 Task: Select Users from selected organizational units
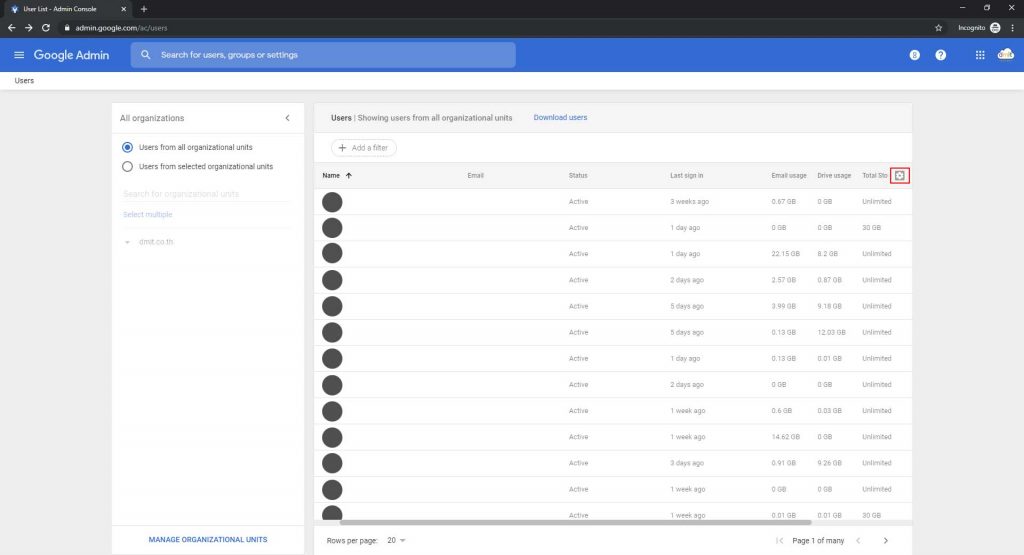[127, 166]
